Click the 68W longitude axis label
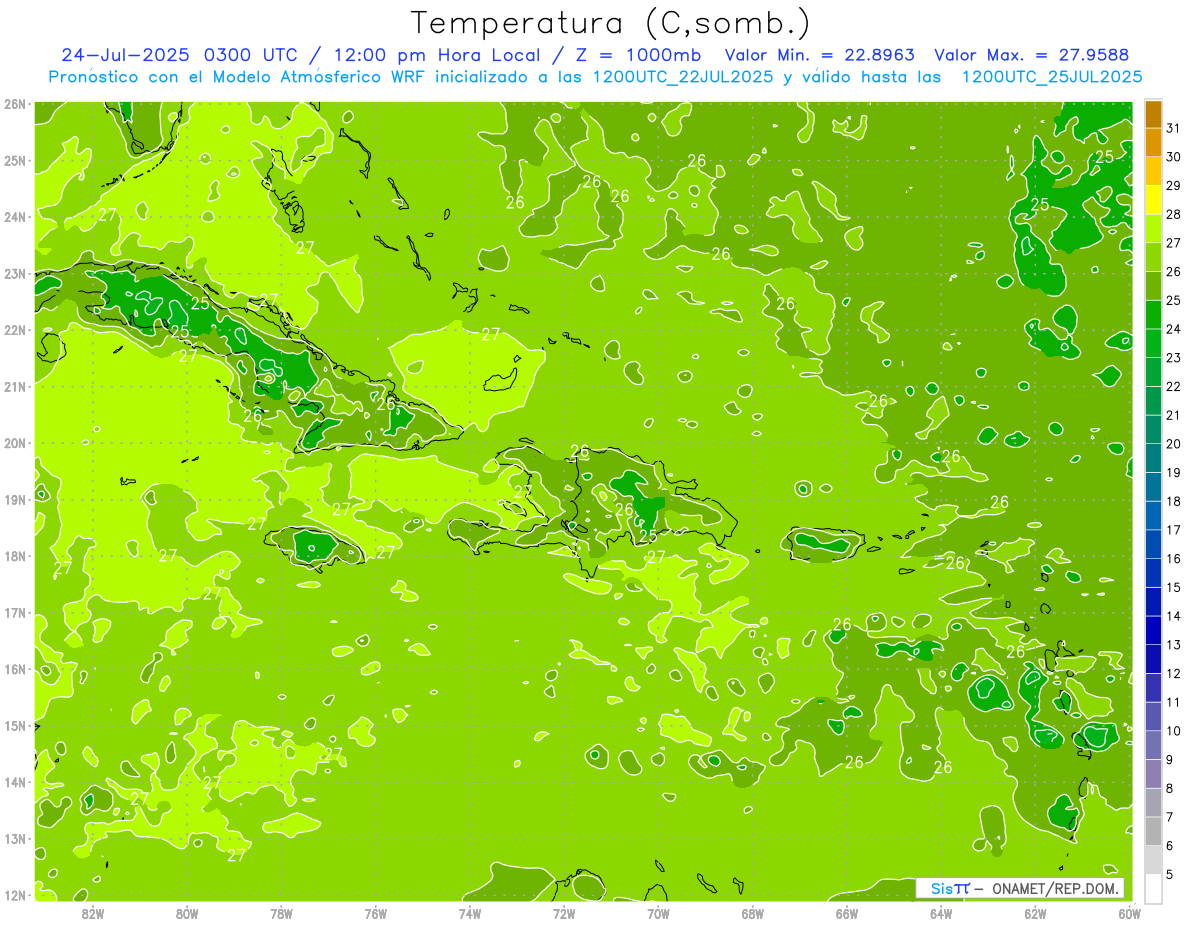 (x=753, y=913)
